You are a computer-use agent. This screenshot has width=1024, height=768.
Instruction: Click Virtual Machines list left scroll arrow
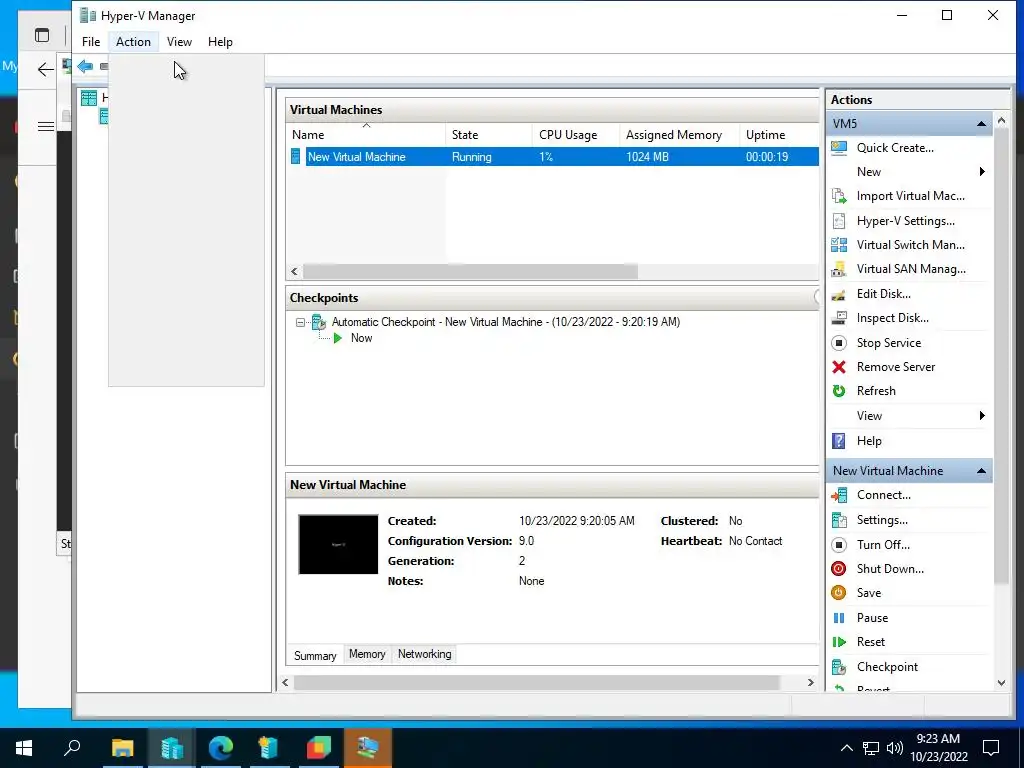295,272
